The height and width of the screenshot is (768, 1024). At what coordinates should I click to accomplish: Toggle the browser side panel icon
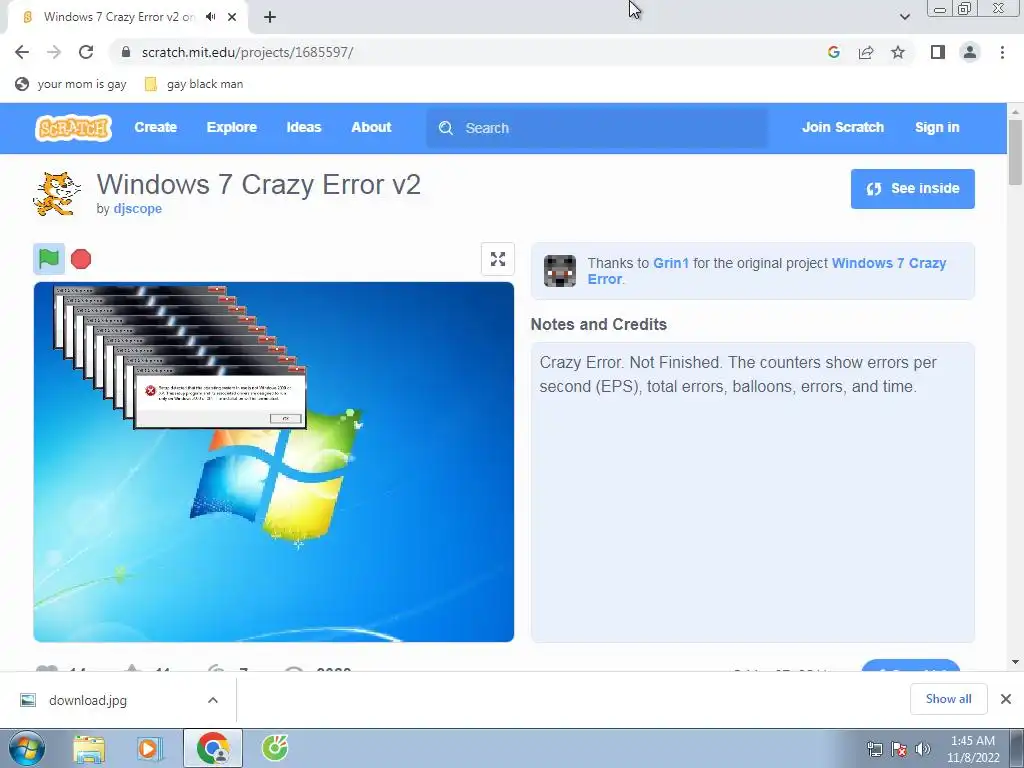tap(938, 52)
